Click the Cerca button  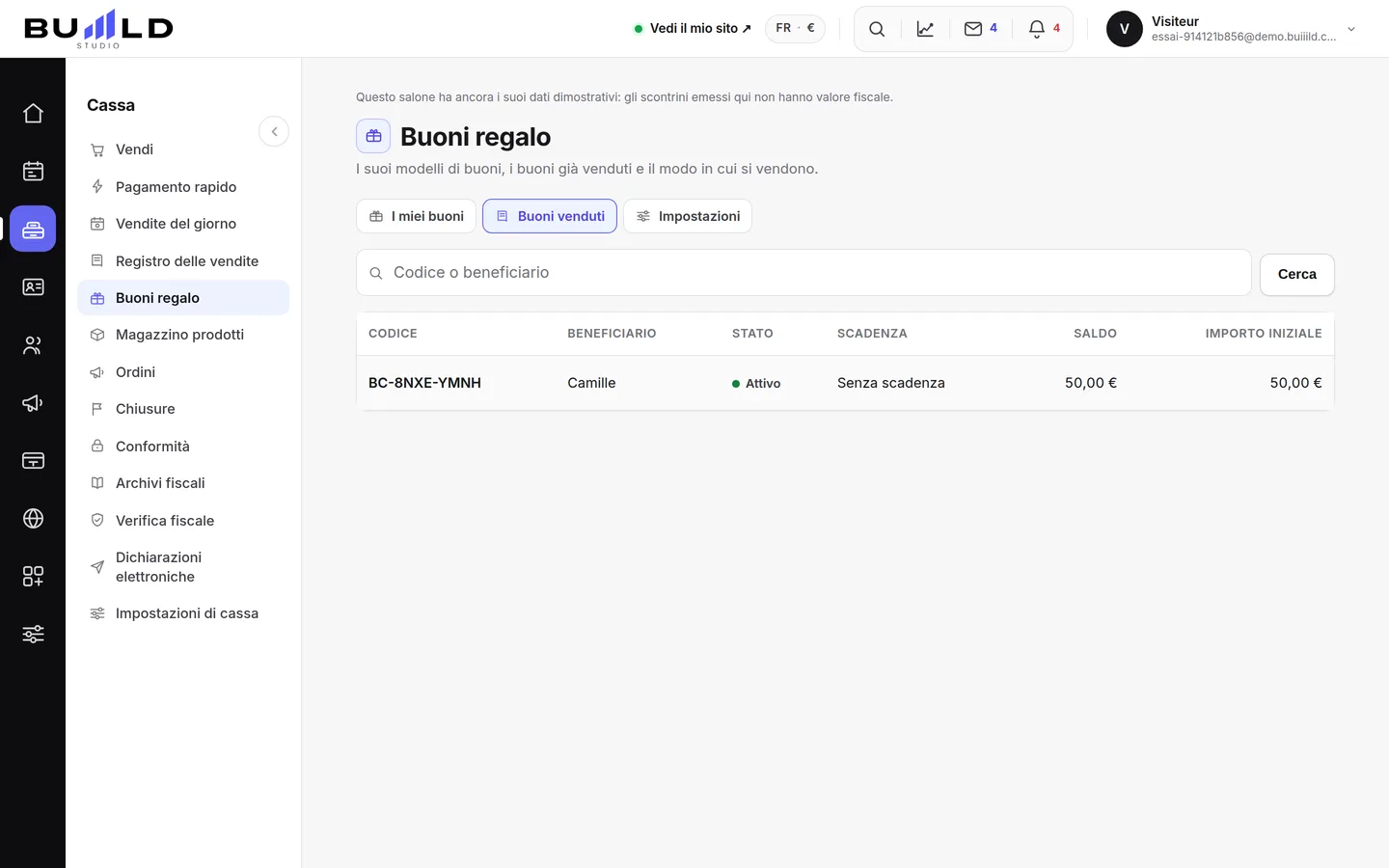[1296, 274]
